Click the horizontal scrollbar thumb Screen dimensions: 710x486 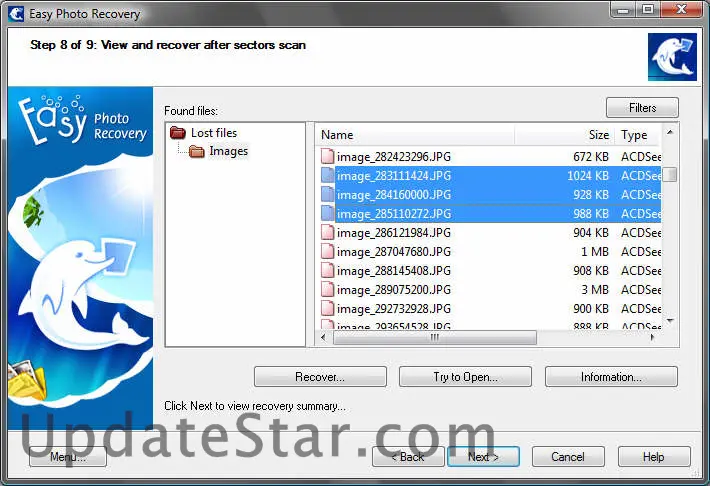click(x=435, y=337)
